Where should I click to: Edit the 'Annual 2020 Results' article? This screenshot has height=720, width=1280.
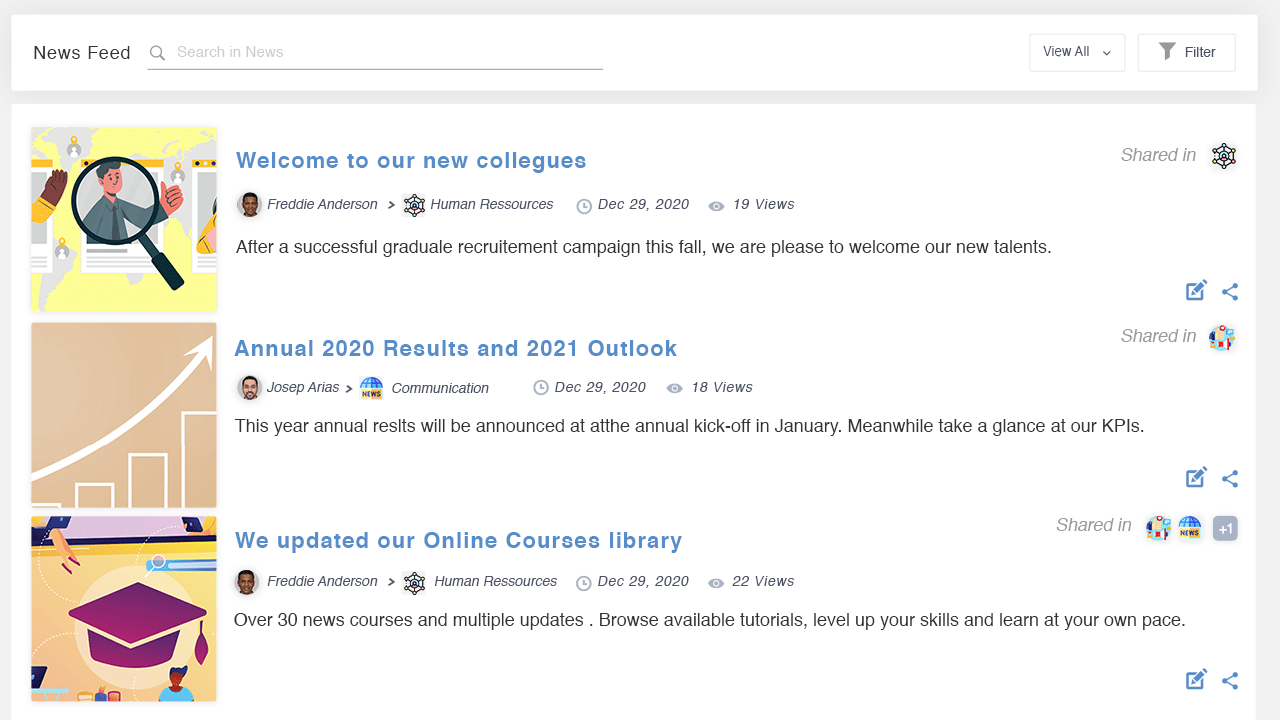coord(1196,478)
